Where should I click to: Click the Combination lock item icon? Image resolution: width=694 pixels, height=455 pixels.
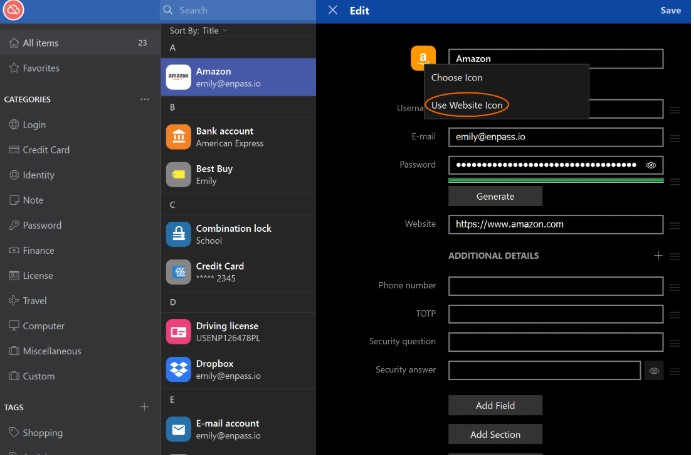(x=178, y=234)
